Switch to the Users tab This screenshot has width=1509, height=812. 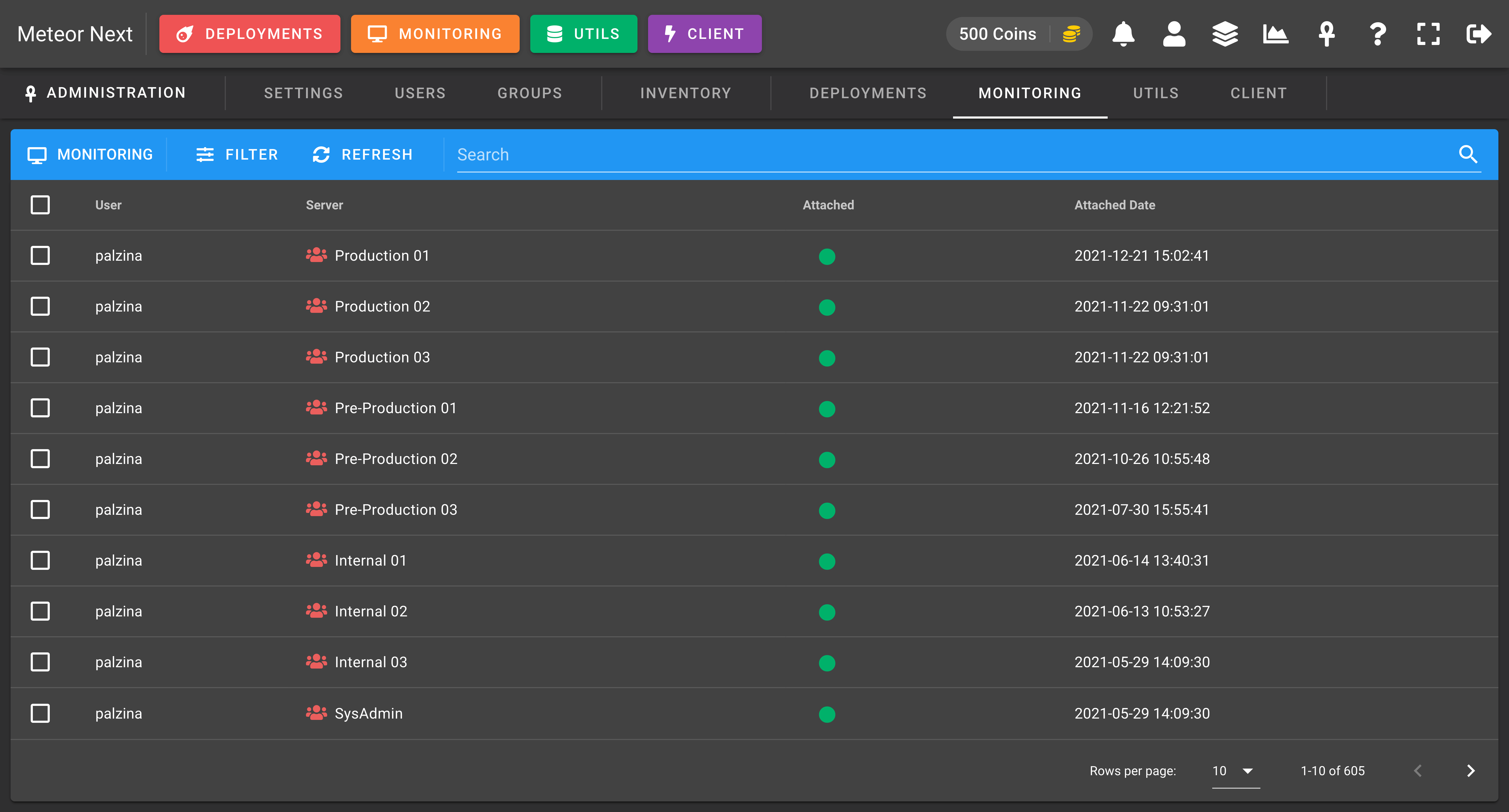point(420,93)
